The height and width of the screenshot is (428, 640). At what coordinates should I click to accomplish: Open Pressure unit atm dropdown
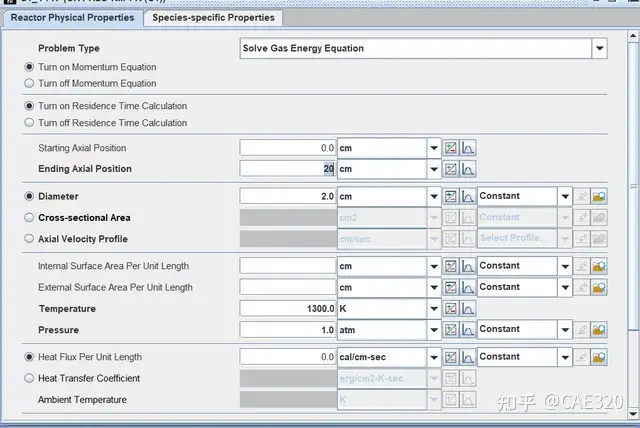coord(434,330)
